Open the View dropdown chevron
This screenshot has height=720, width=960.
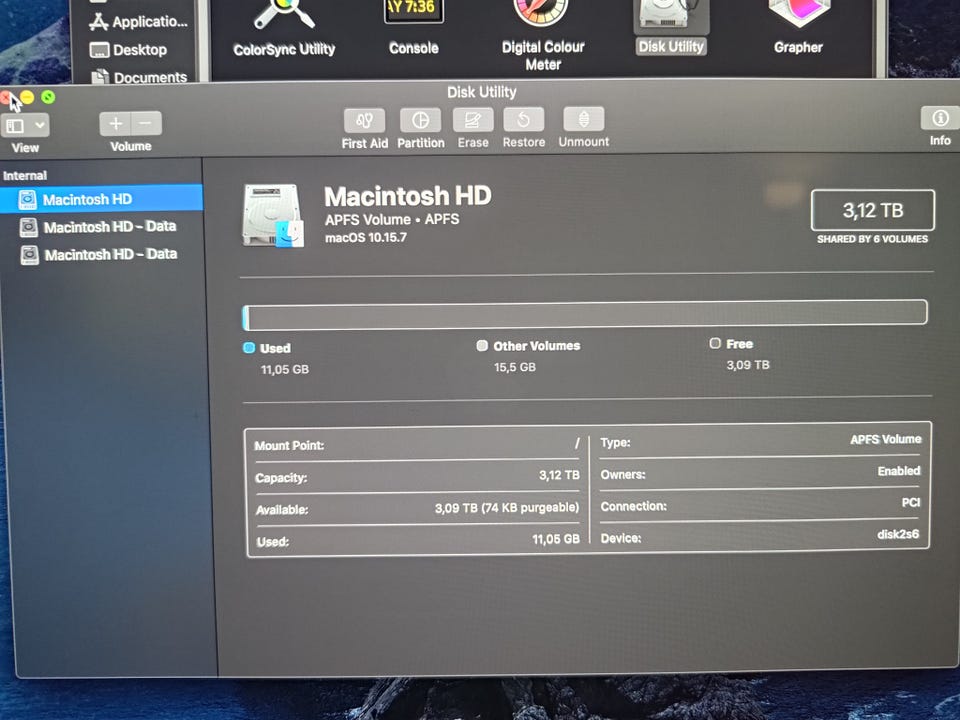[39, 126]
